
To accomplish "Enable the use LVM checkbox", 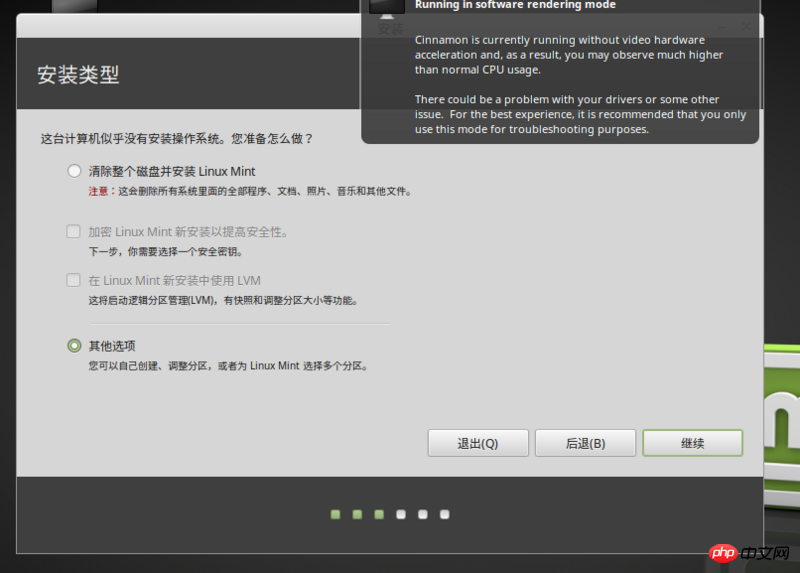I will tap(73, 280).
